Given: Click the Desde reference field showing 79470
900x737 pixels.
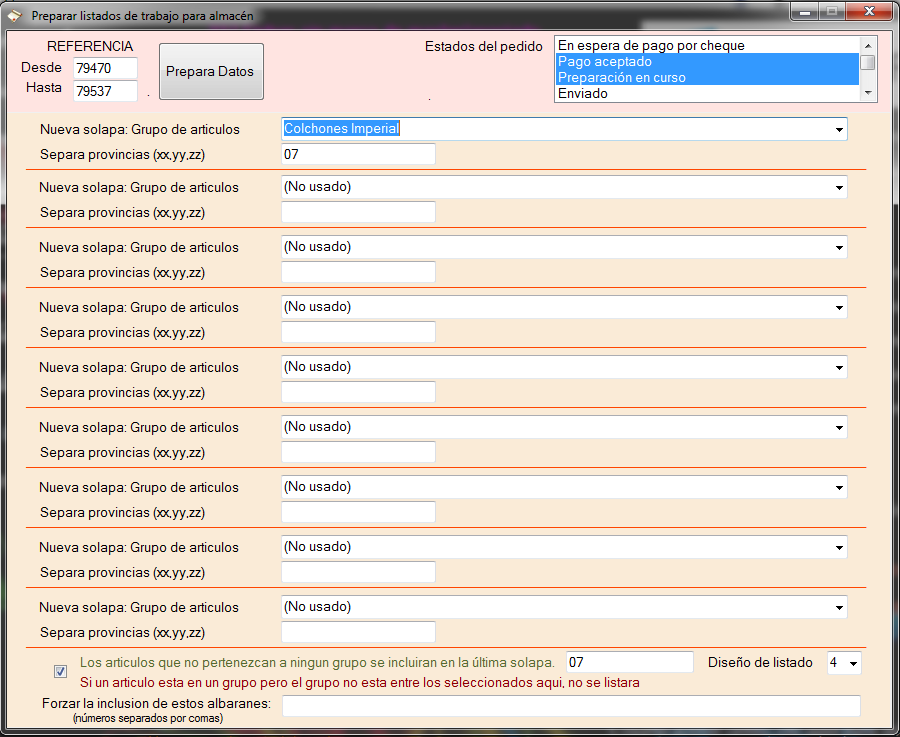Looking at the screenshot, I should click(106, 68).
